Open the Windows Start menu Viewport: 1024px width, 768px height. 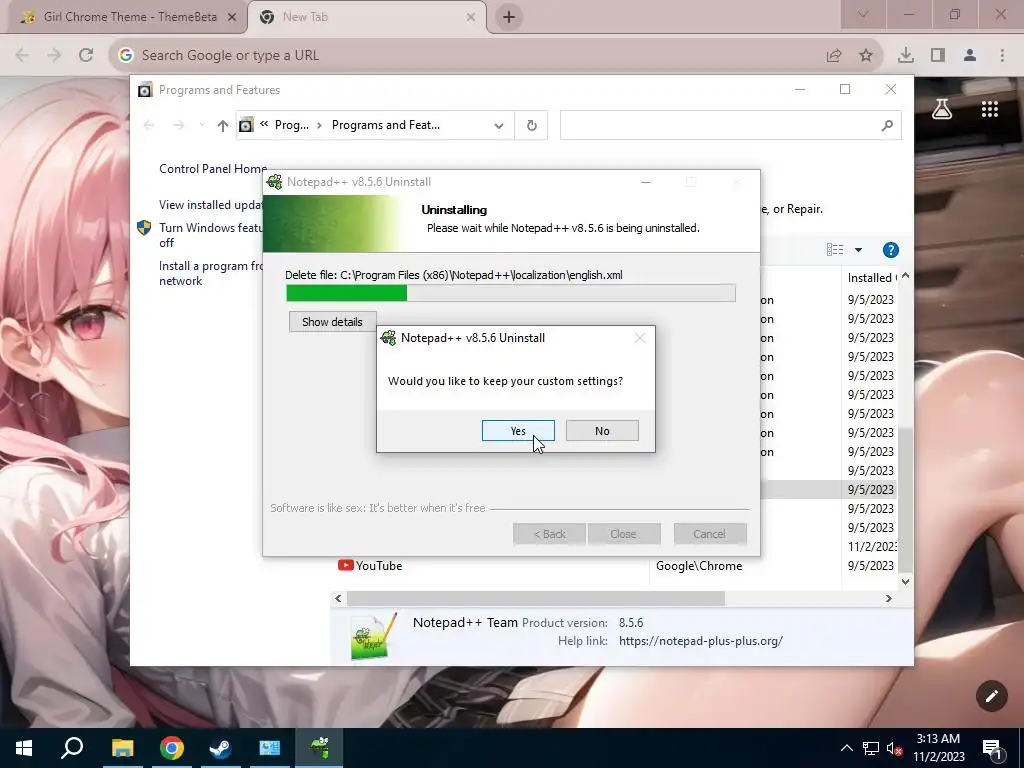tap(24, 748)
